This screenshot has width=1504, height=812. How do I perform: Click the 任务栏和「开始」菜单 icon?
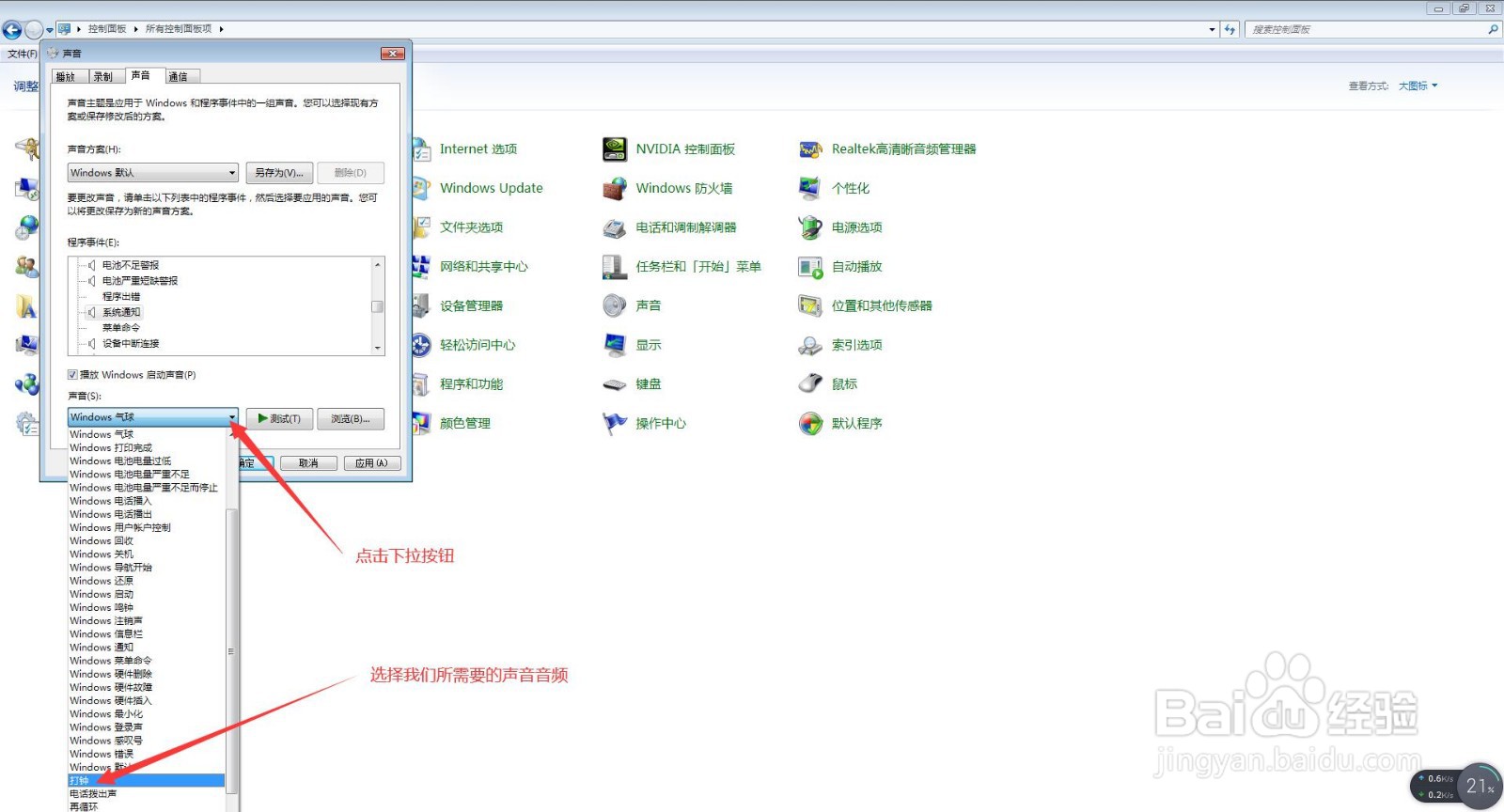[x=615, y=267]
